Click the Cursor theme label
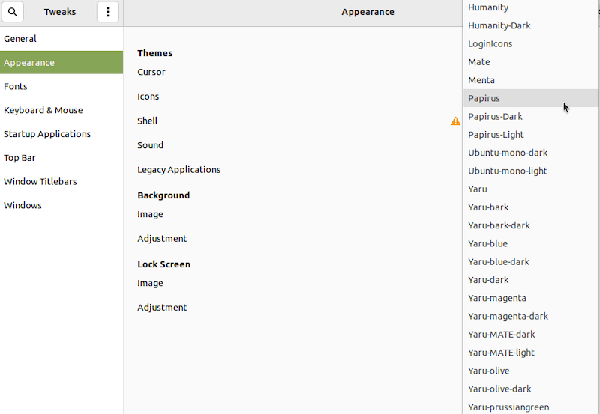Viewport: 600px width, 414px height. point(152,72)
